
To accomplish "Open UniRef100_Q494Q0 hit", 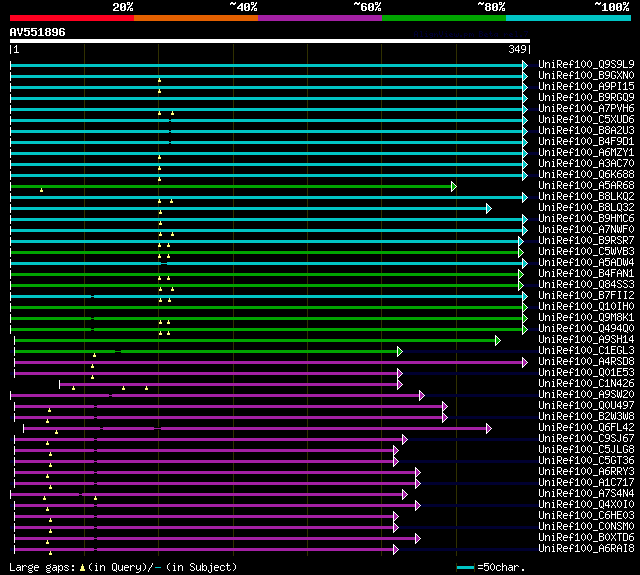I will [586, 329].
